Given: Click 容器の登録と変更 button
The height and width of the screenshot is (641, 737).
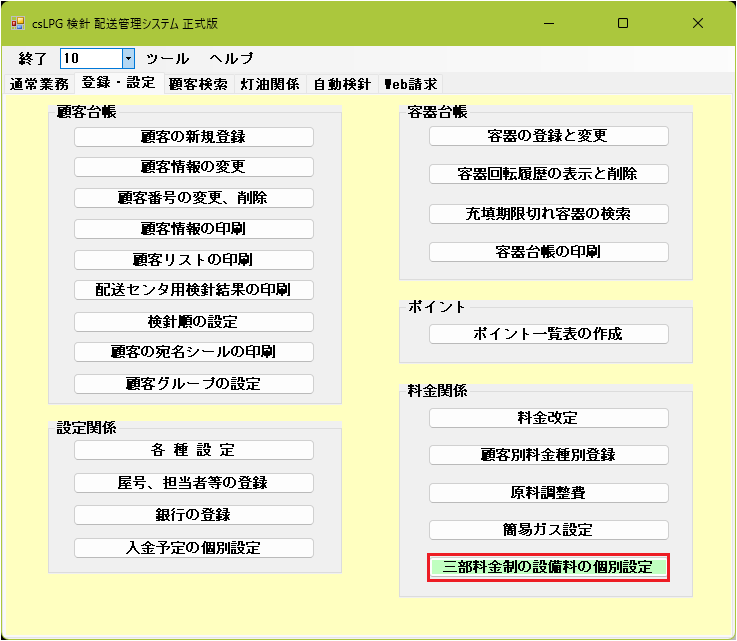Looking at the screenshot, I should [x=549, y=136].
